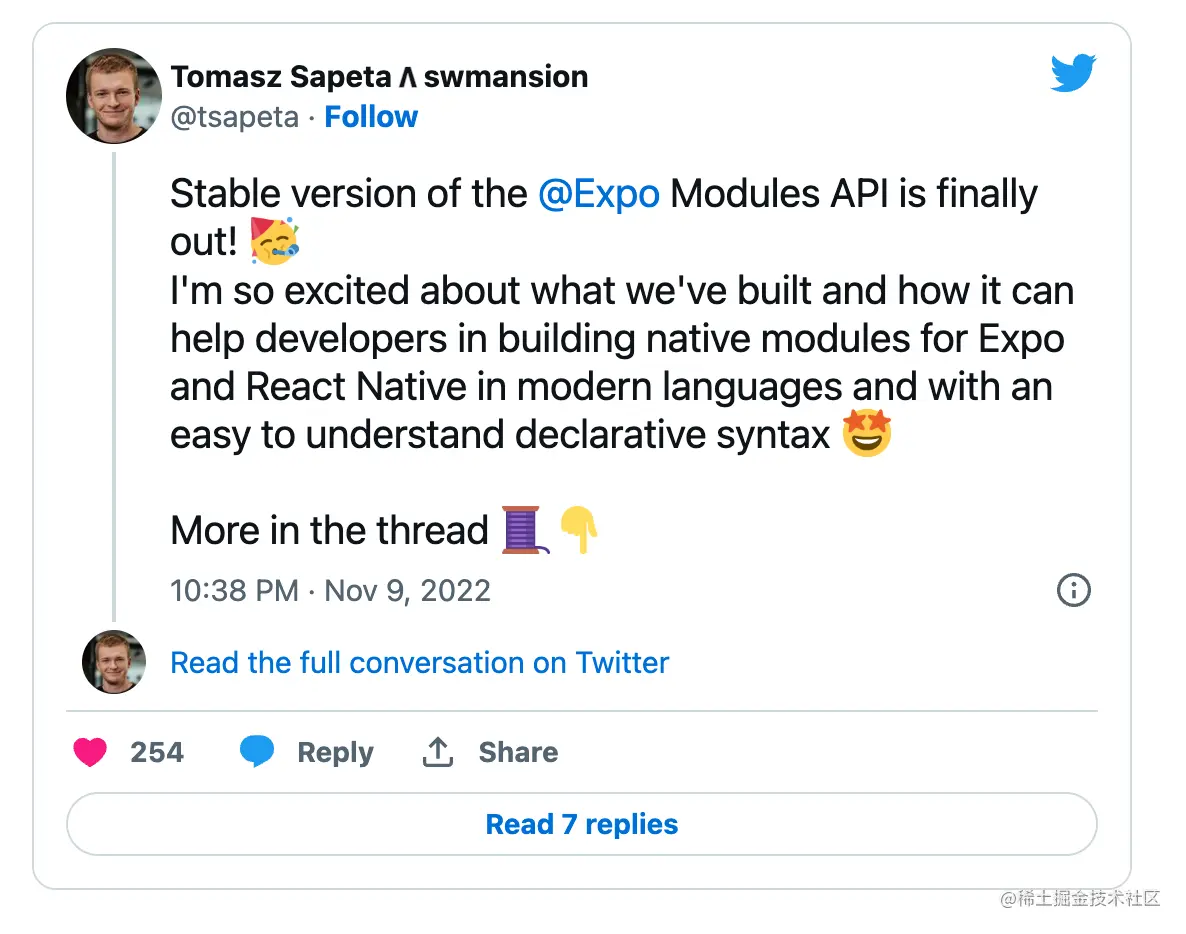Open the tweet info circle icon

[1073, 590]
